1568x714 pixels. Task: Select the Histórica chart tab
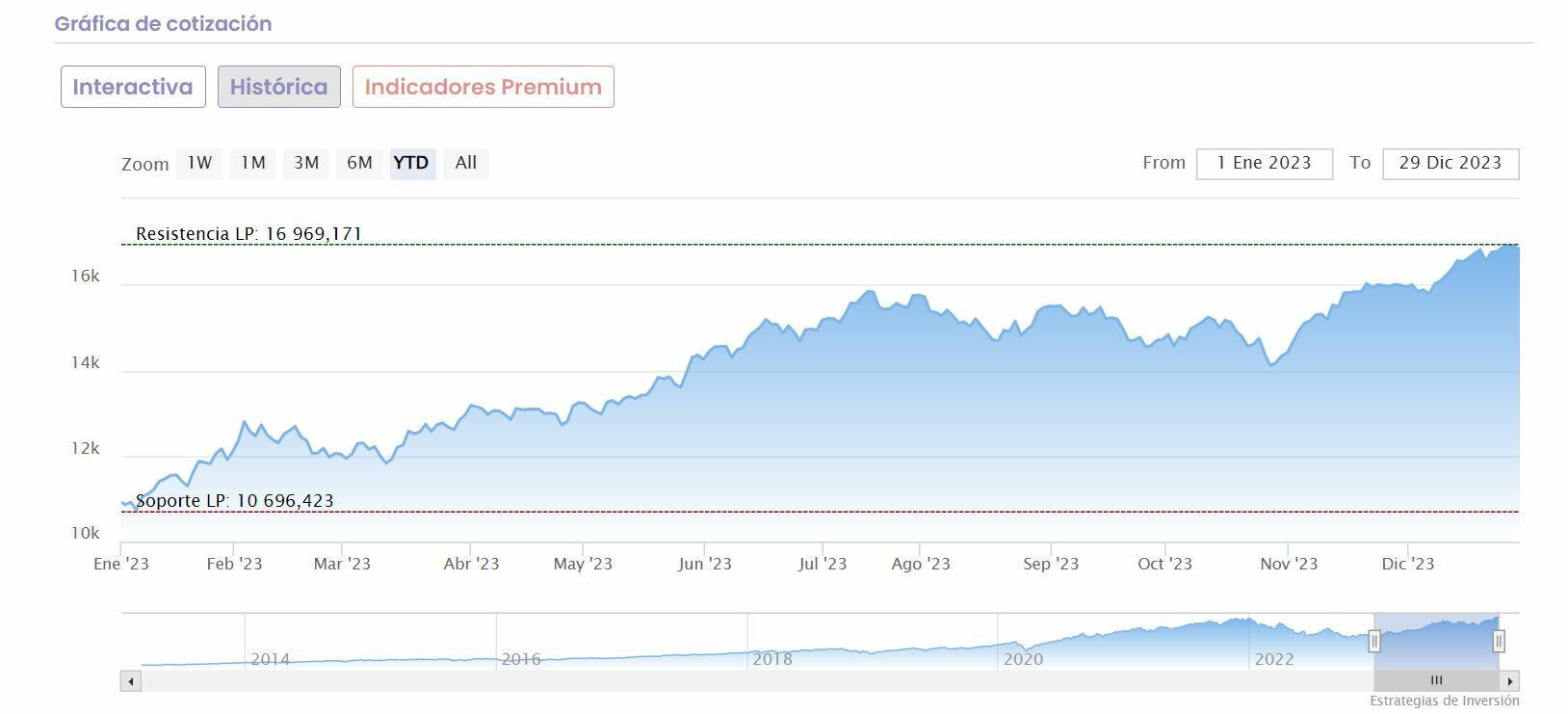tap(278, 87)
